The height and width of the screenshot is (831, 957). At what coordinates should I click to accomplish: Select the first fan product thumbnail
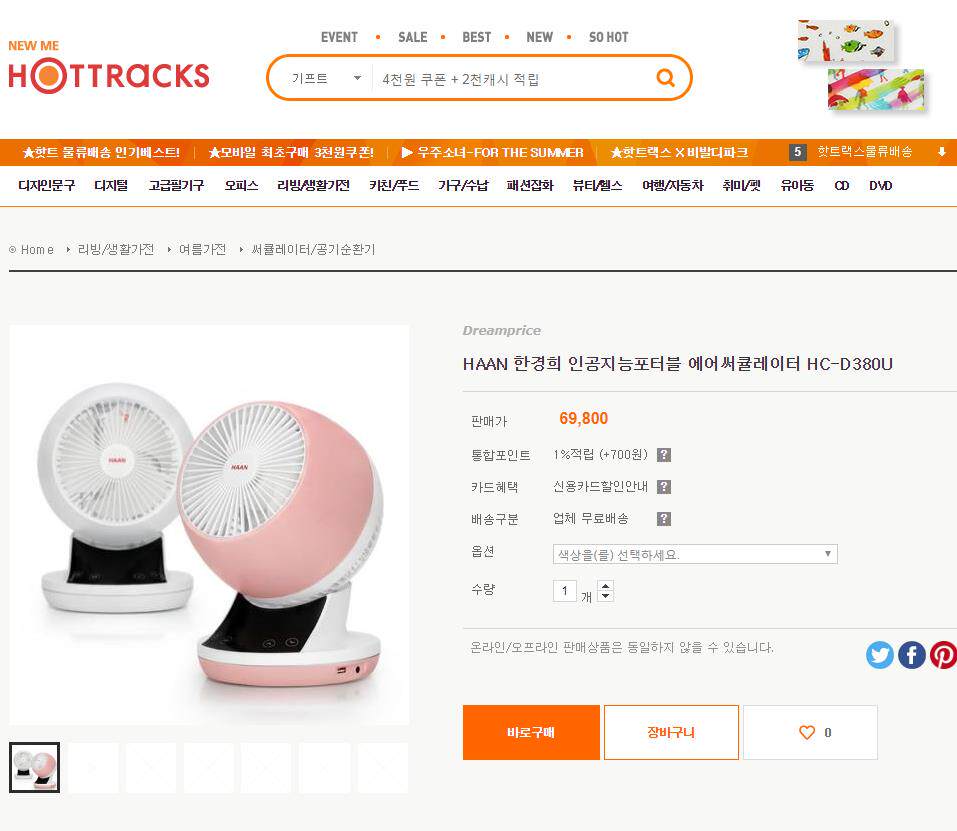point(34,767)
